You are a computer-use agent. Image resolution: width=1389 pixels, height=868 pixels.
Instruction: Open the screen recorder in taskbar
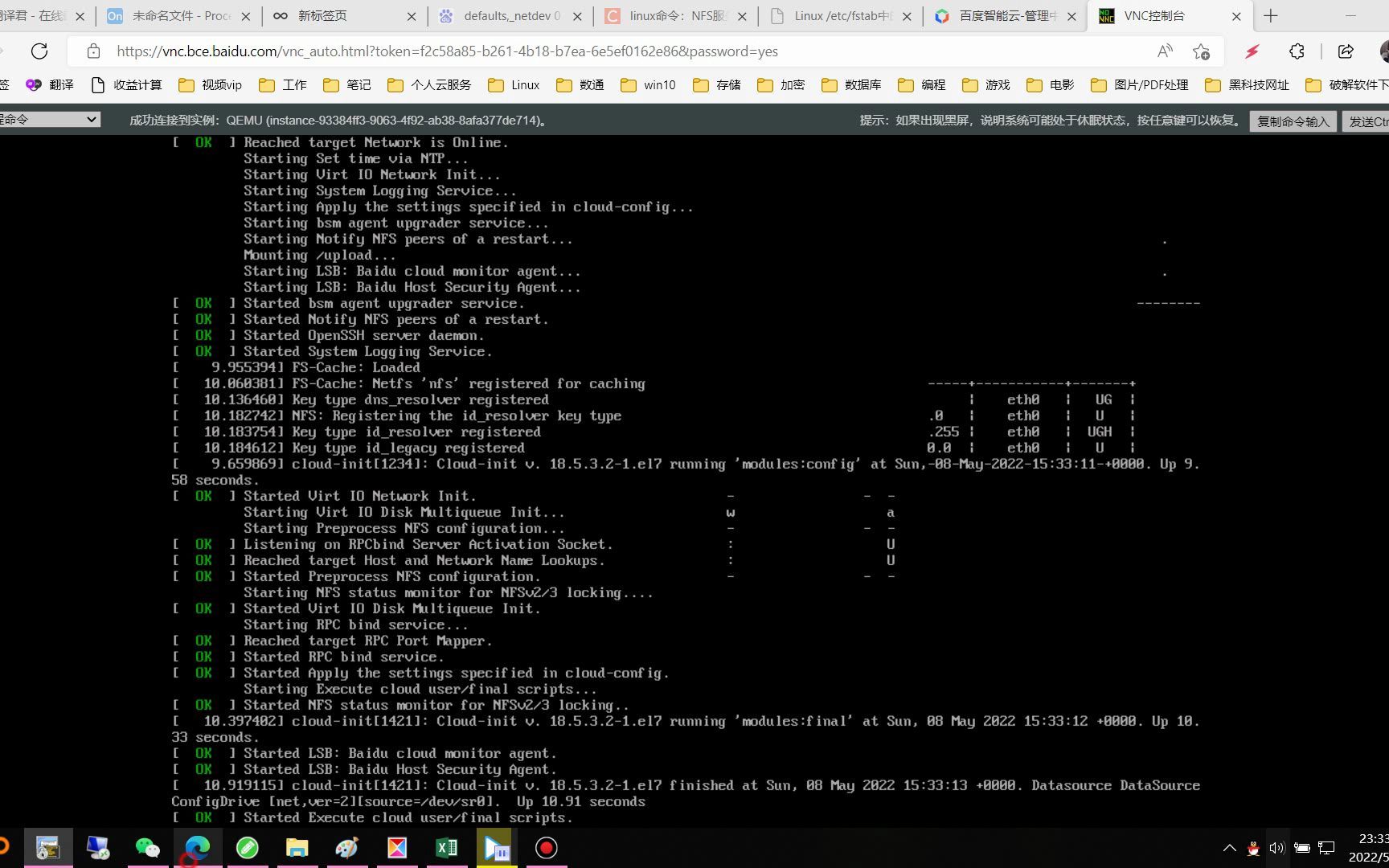click(x=547, y=848)
